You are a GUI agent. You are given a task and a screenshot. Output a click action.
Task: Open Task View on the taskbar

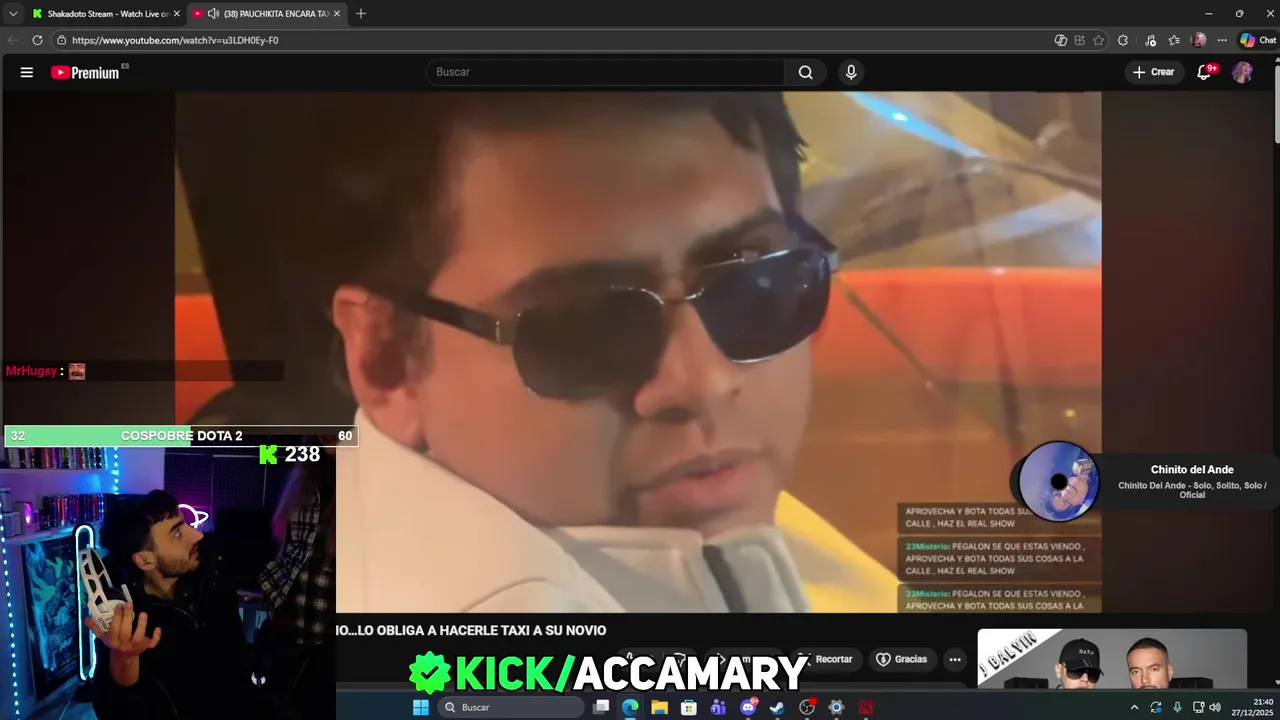pyautogui.click(x=601, y=707)
